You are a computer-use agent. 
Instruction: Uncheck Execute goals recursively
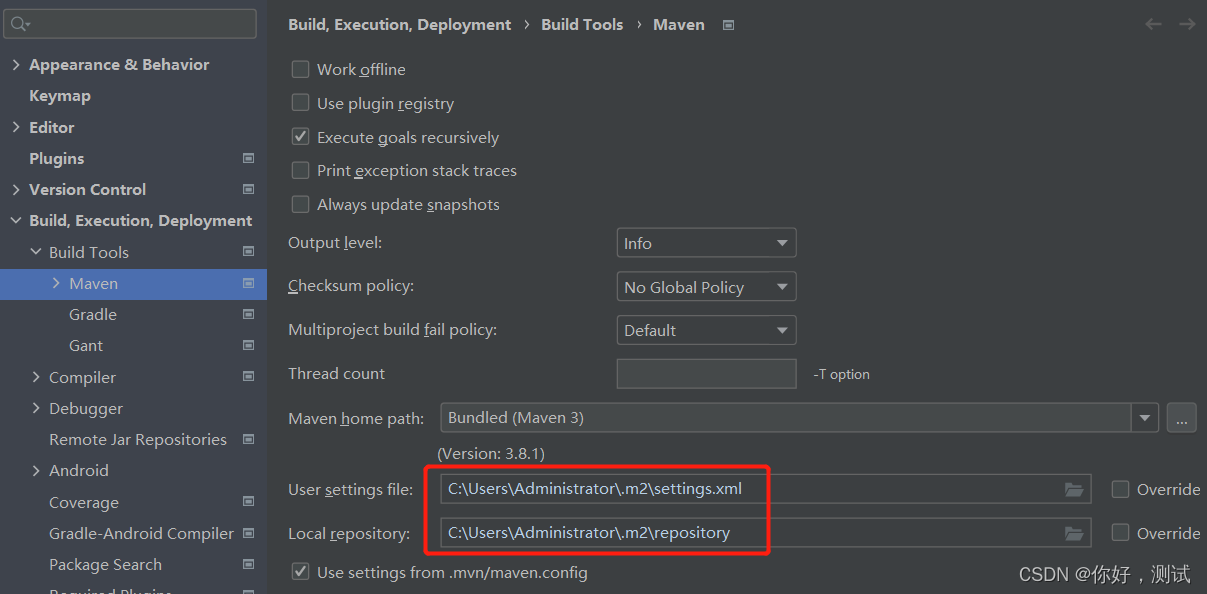pos(300,137)
